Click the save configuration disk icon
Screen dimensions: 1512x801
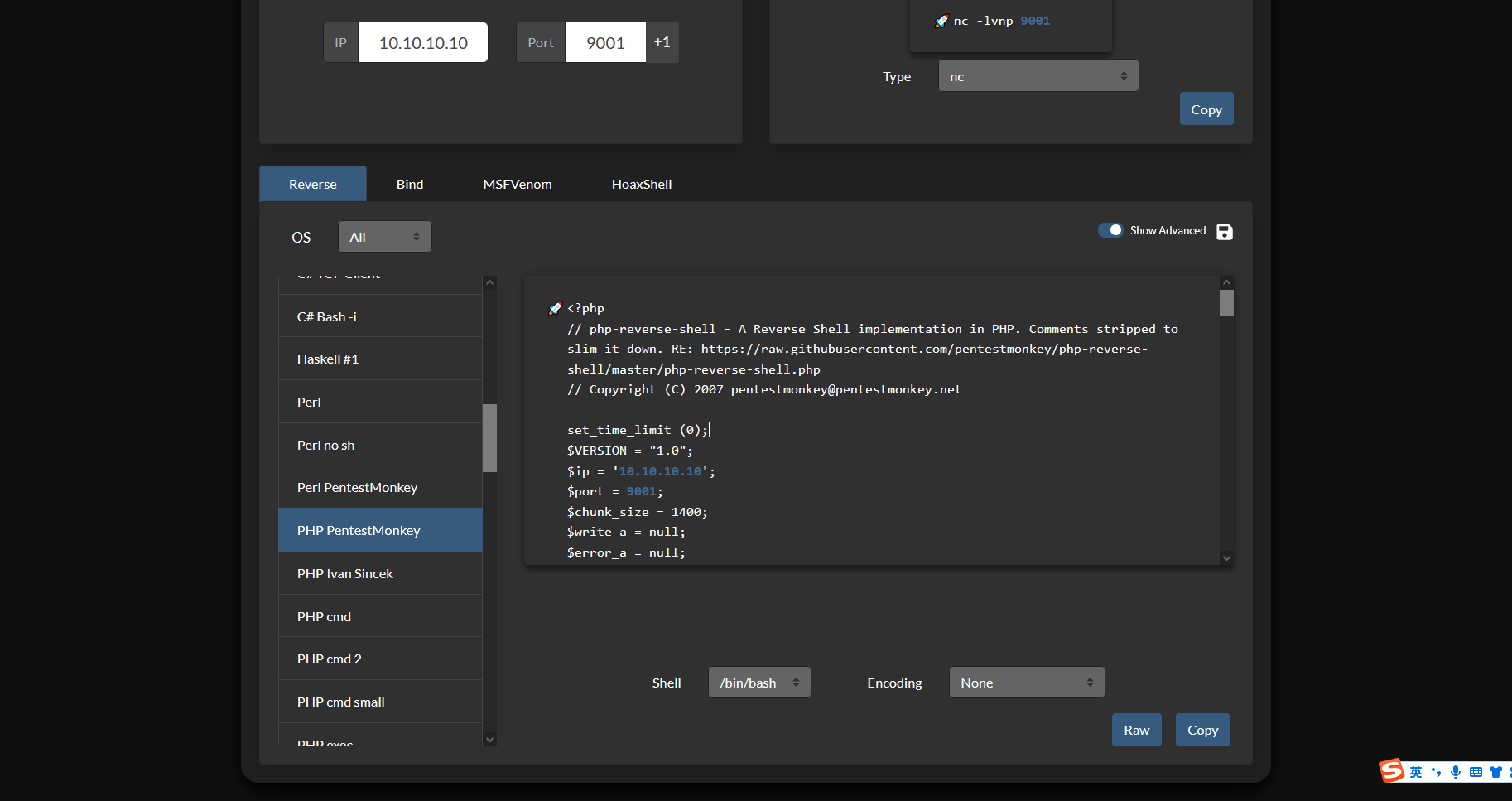1225,232
